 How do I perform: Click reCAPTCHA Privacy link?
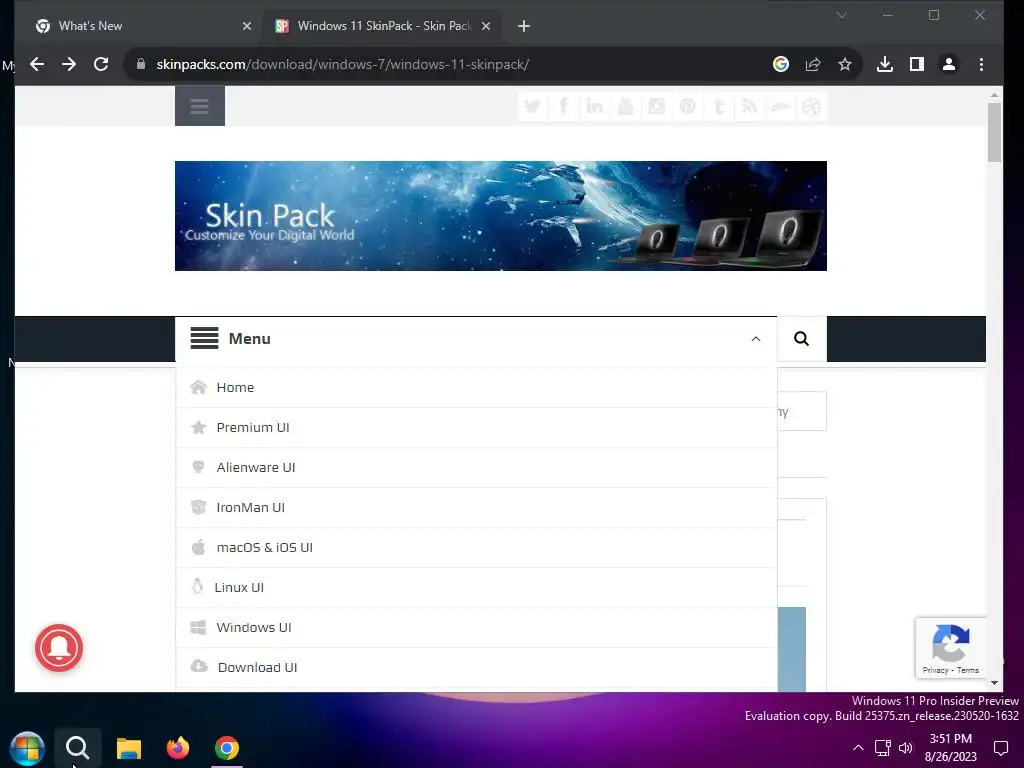pos(935,670)
